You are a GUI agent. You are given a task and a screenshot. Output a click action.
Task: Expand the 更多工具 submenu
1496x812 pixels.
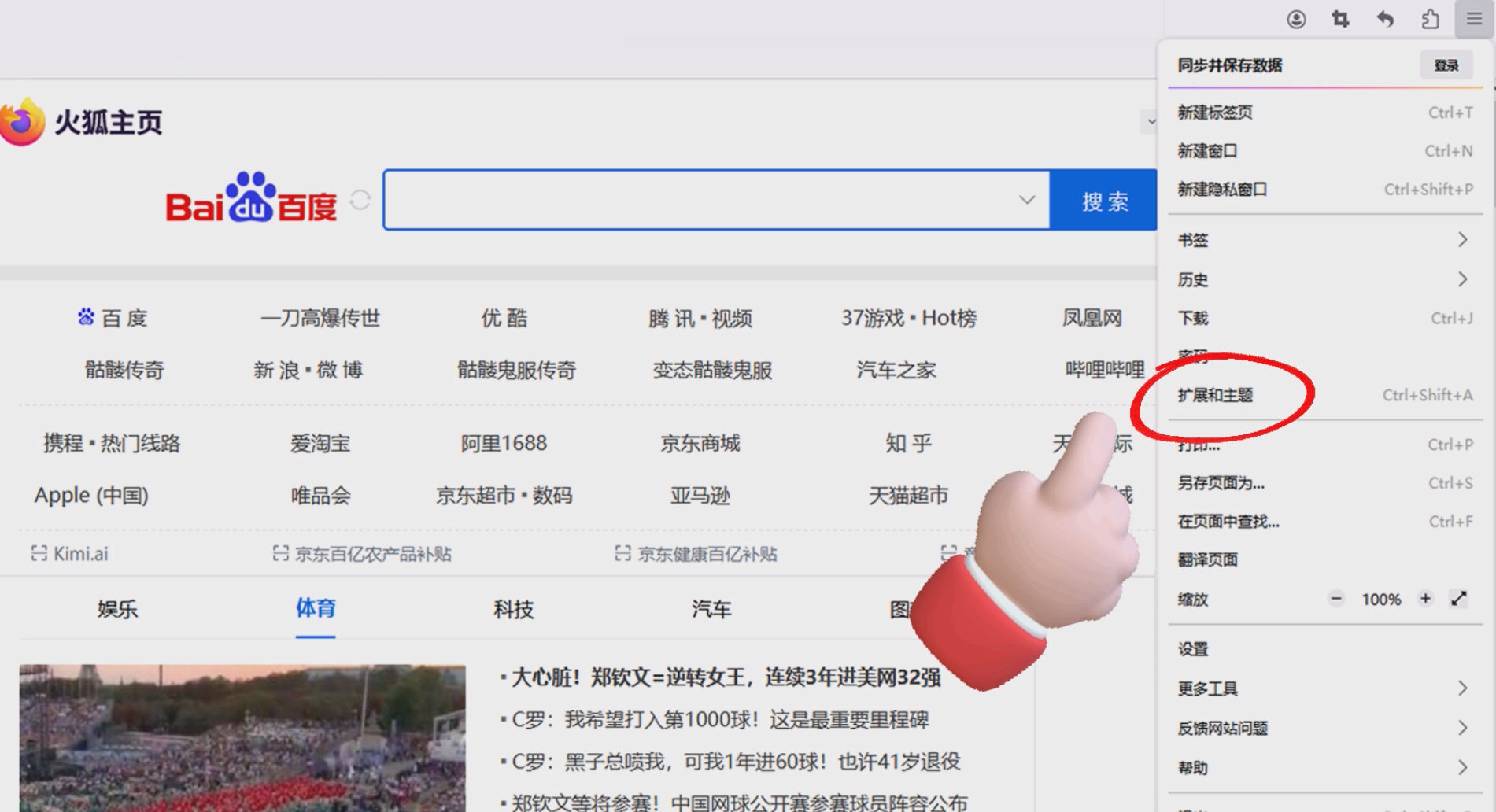(x=1207, y=688)
